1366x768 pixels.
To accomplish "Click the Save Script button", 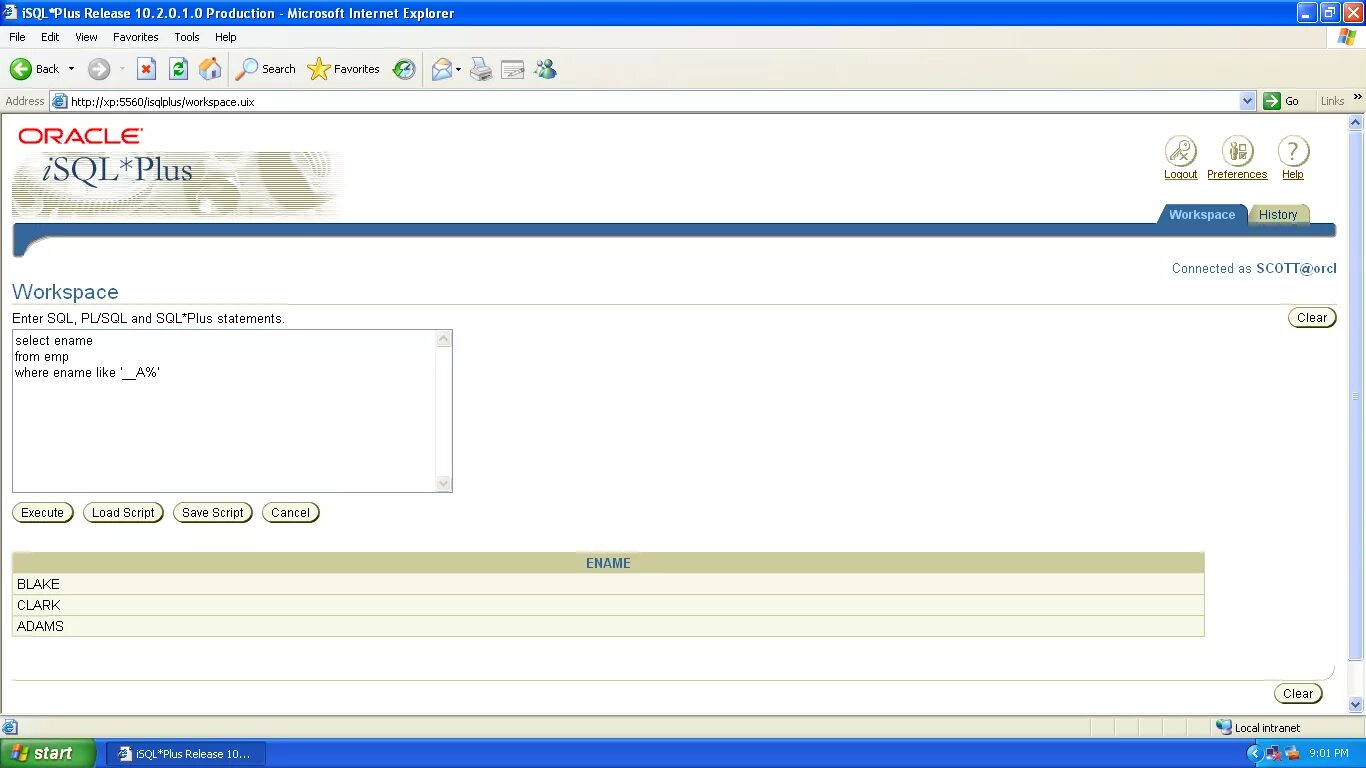I will pos(212,513).
